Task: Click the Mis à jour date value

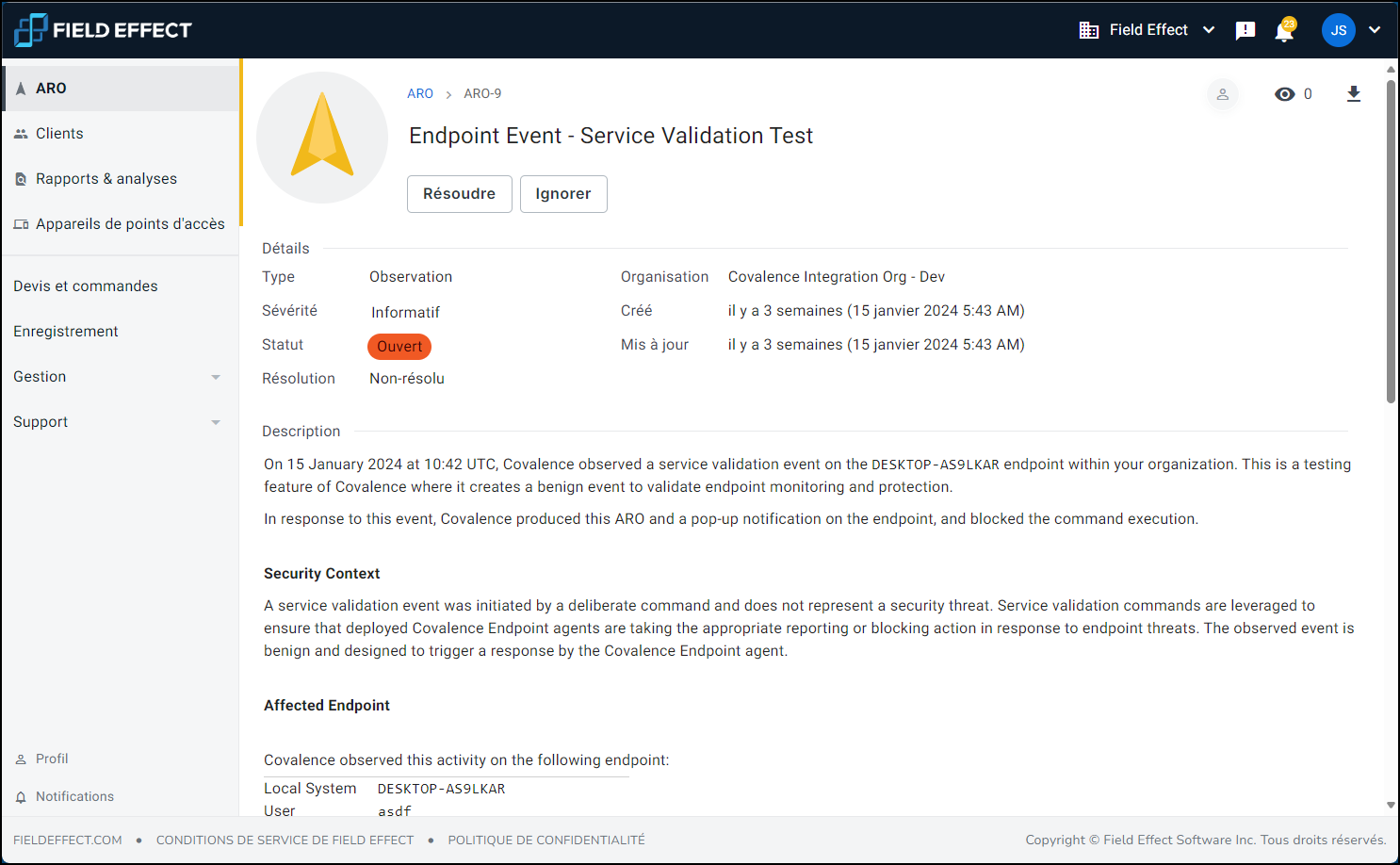Action: [x=876, y=345]
